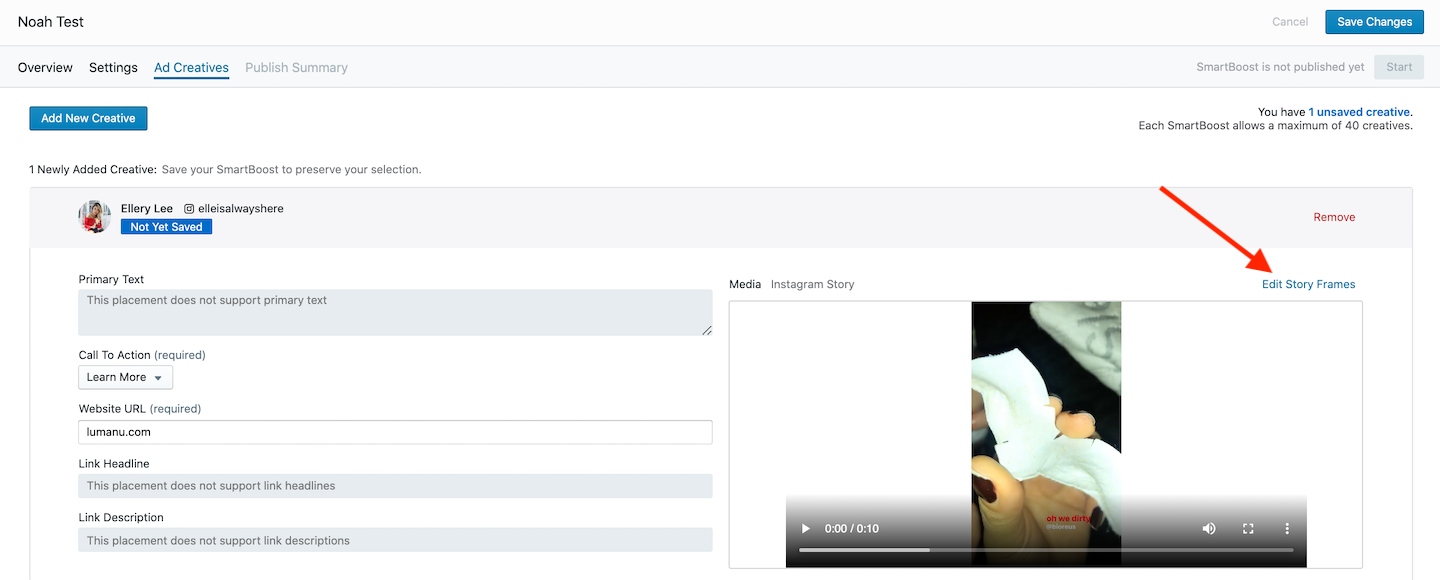Click the story video preview
The image size is (1440, 580).
[1046, 434]
